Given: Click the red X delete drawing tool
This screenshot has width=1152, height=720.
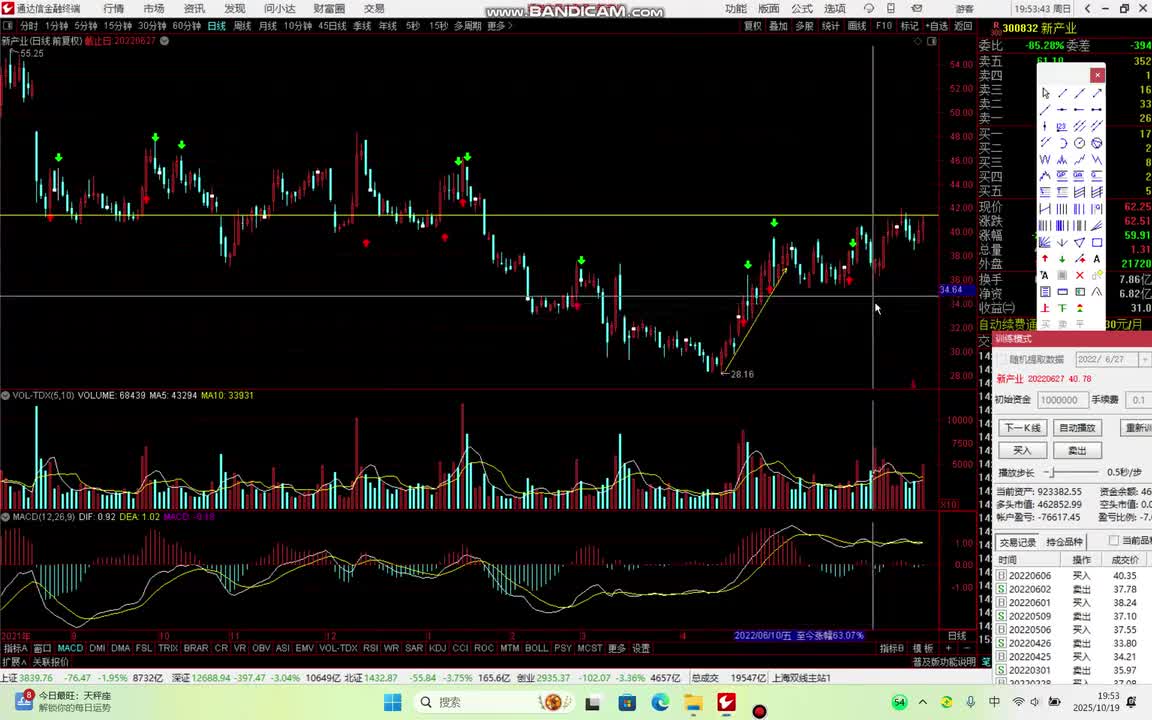Looking at the screenshot, I should pos(1079,276).
